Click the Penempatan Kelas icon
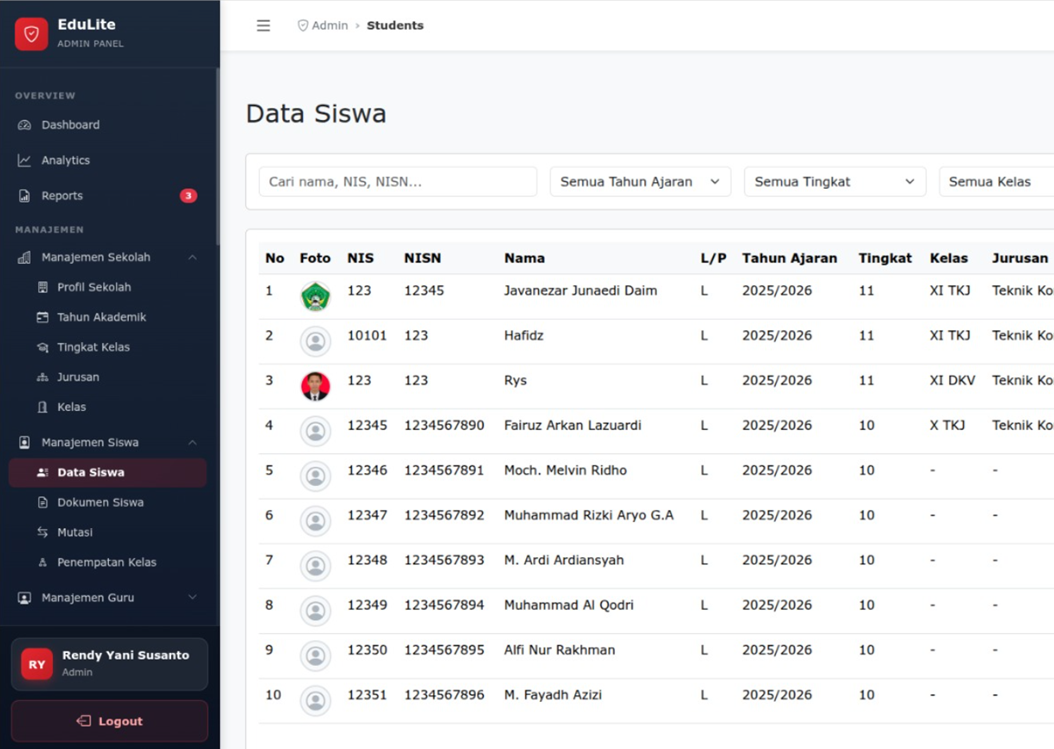The width and height of the screenshot is (1054, 749). [42, 563]
